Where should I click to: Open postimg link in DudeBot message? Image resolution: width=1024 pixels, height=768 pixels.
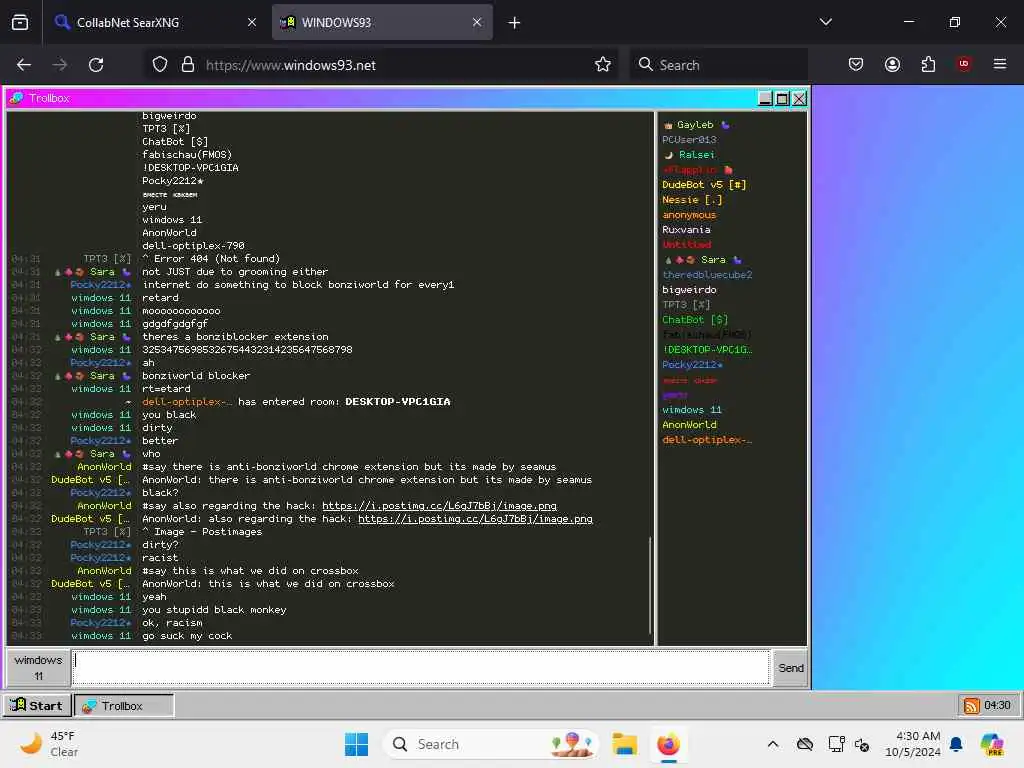pos(475,519)
